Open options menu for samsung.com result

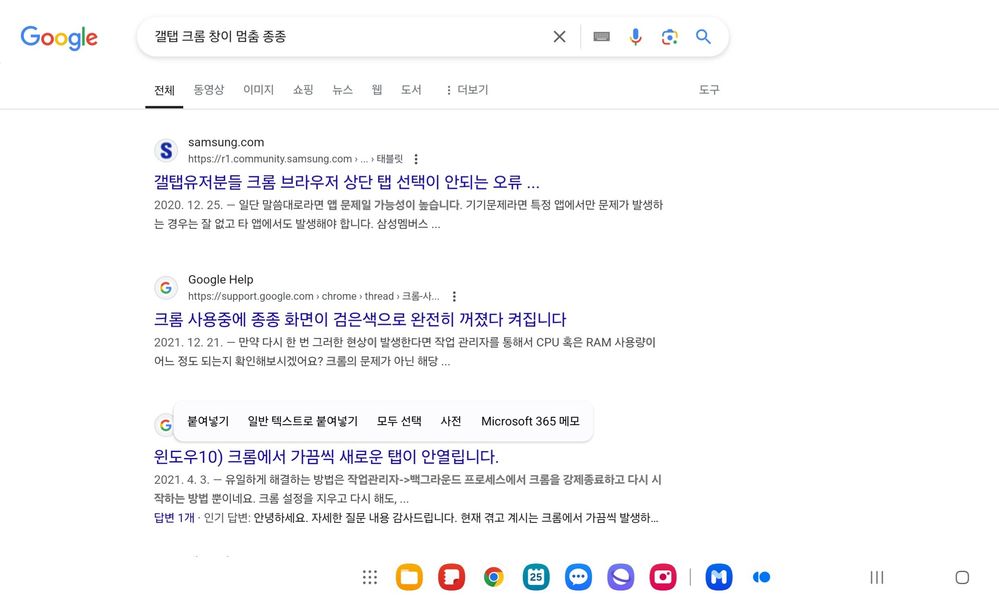[x=416, y=159]
